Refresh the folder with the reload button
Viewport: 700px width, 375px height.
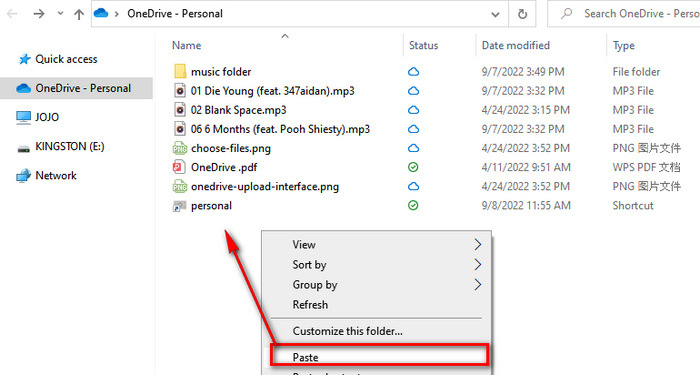522,14
